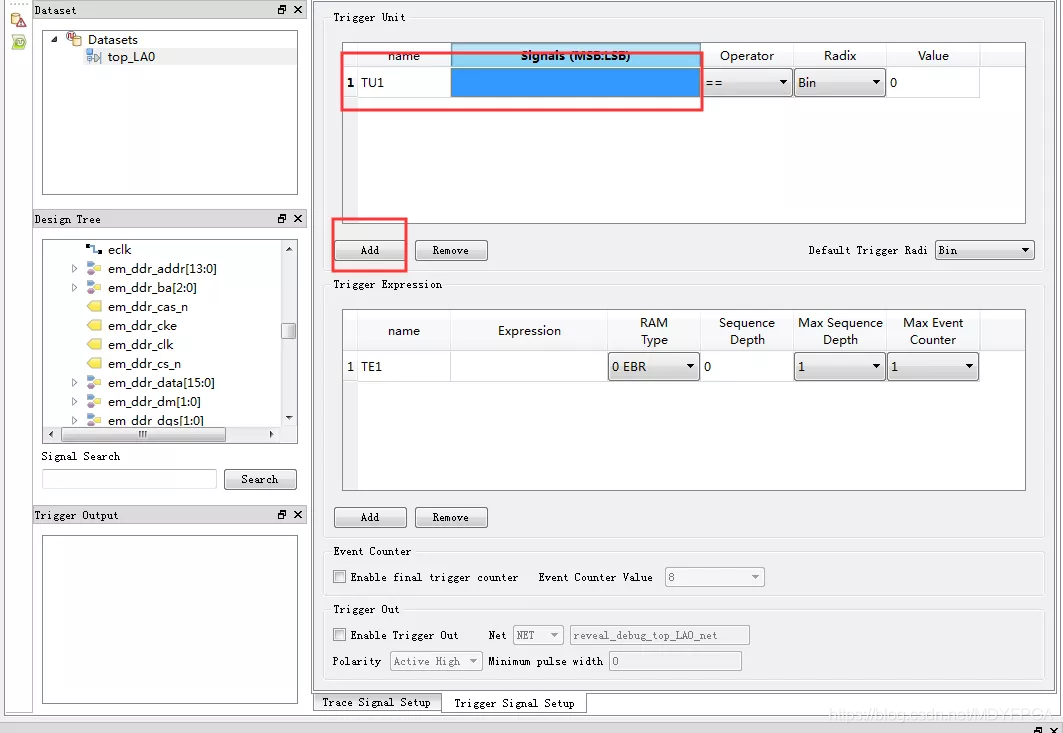
Task: Open the TU1 Operator dropdown
Action: 746,83
